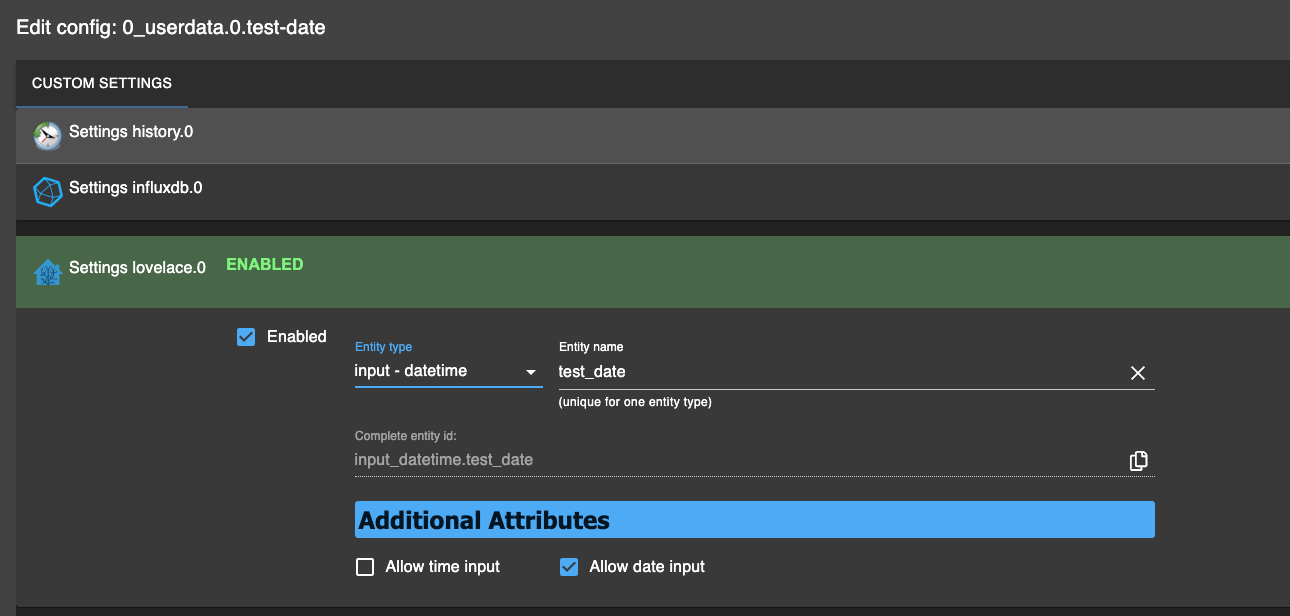Click the history.0 clock icon
This screenshot has width=1290, height=616.
47,135
